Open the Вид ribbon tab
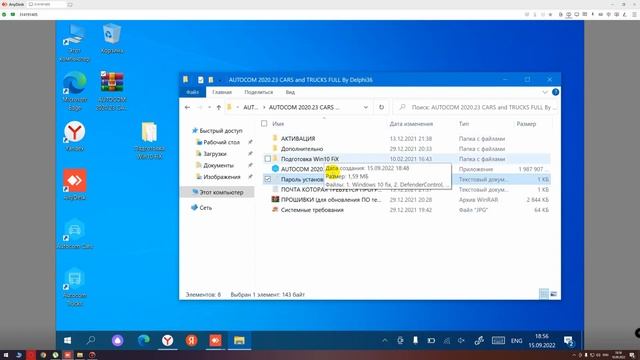The height and width of the screenshot is (360, 640). point(290,92)
